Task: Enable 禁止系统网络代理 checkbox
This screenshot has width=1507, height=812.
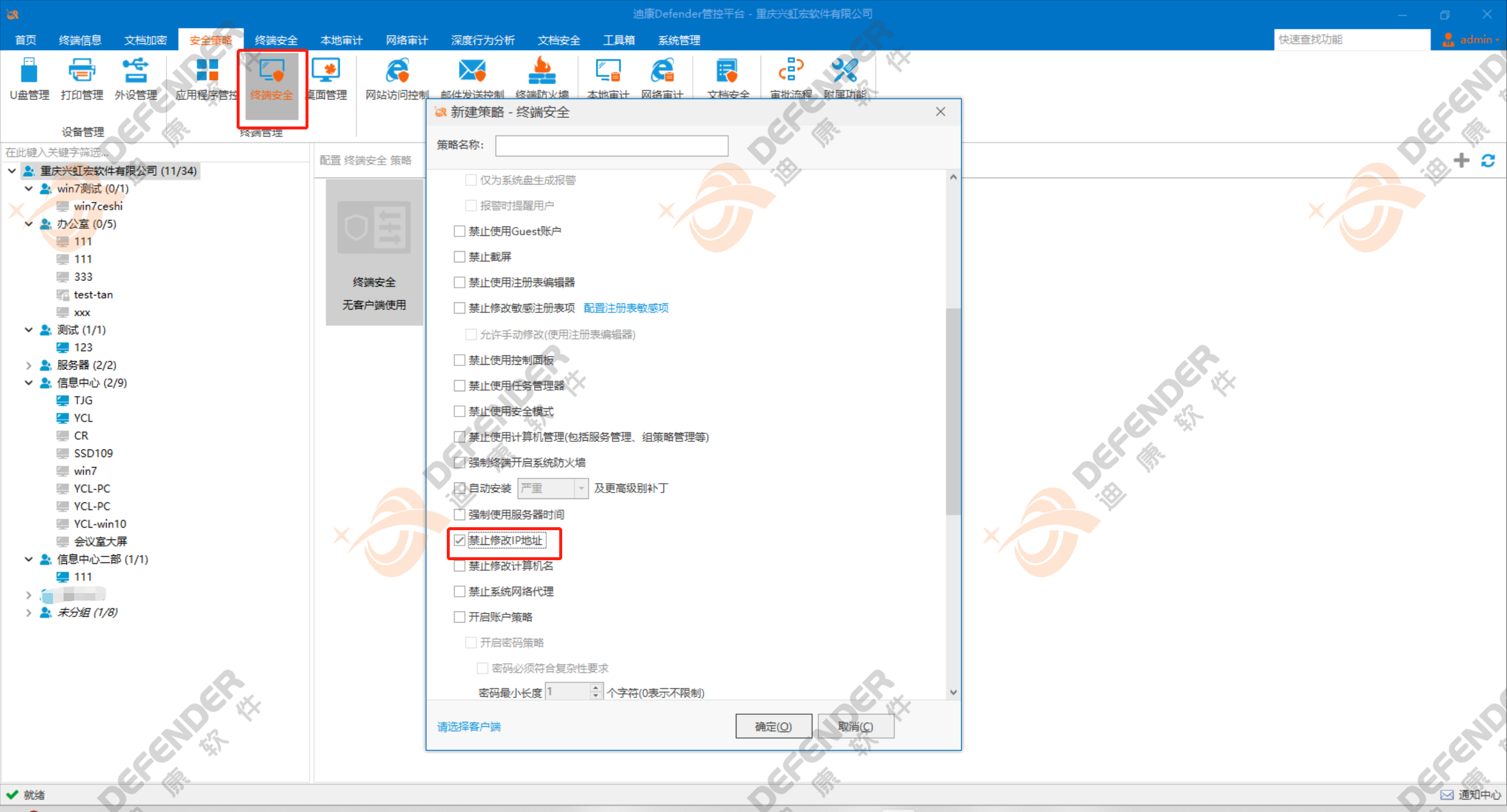Action: click(x=459, y=591)
